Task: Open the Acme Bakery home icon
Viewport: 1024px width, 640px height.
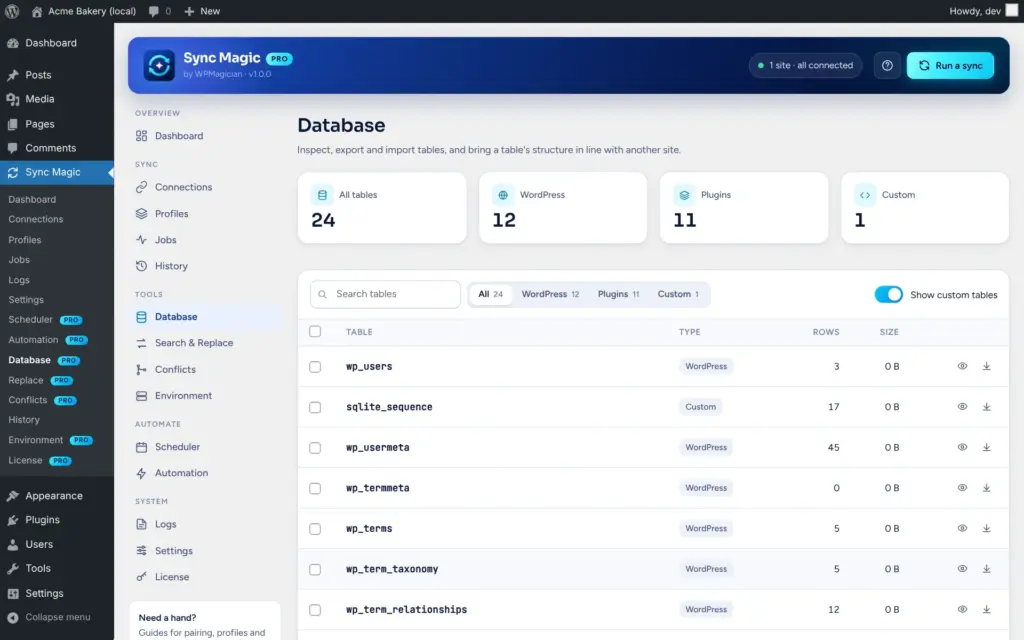Action: 37,11
